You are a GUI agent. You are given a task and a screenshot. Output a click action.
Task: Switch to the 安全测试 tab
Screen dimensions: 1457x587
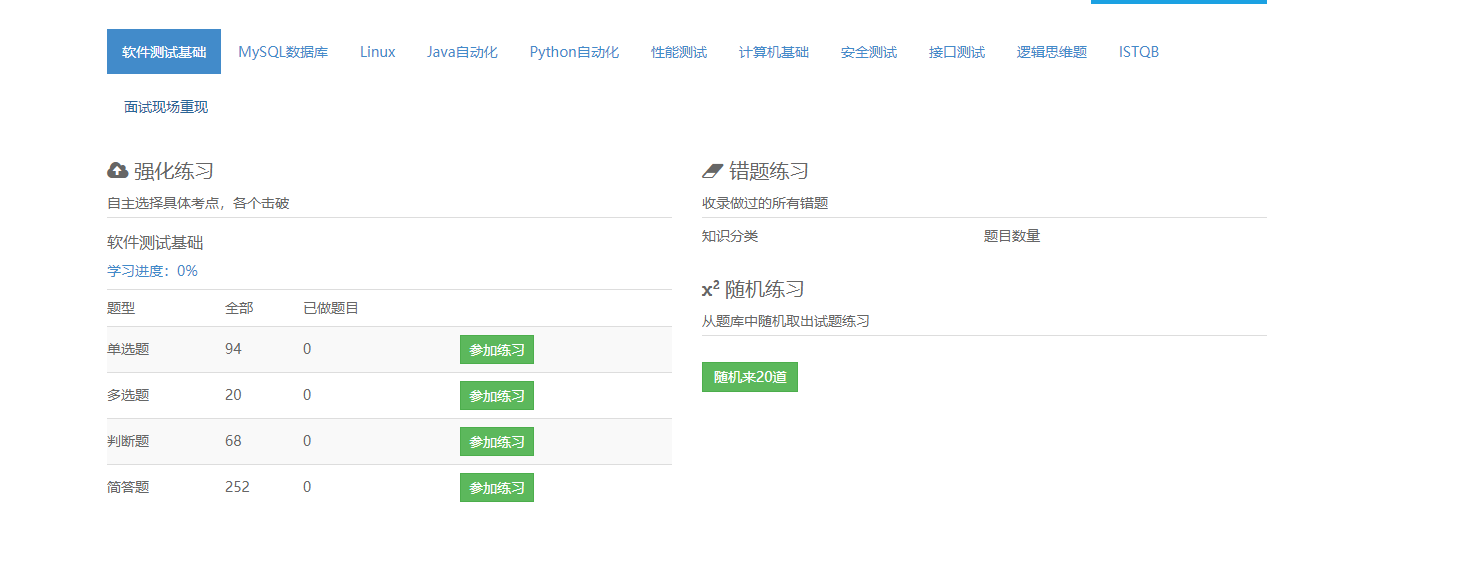(869, 52)
